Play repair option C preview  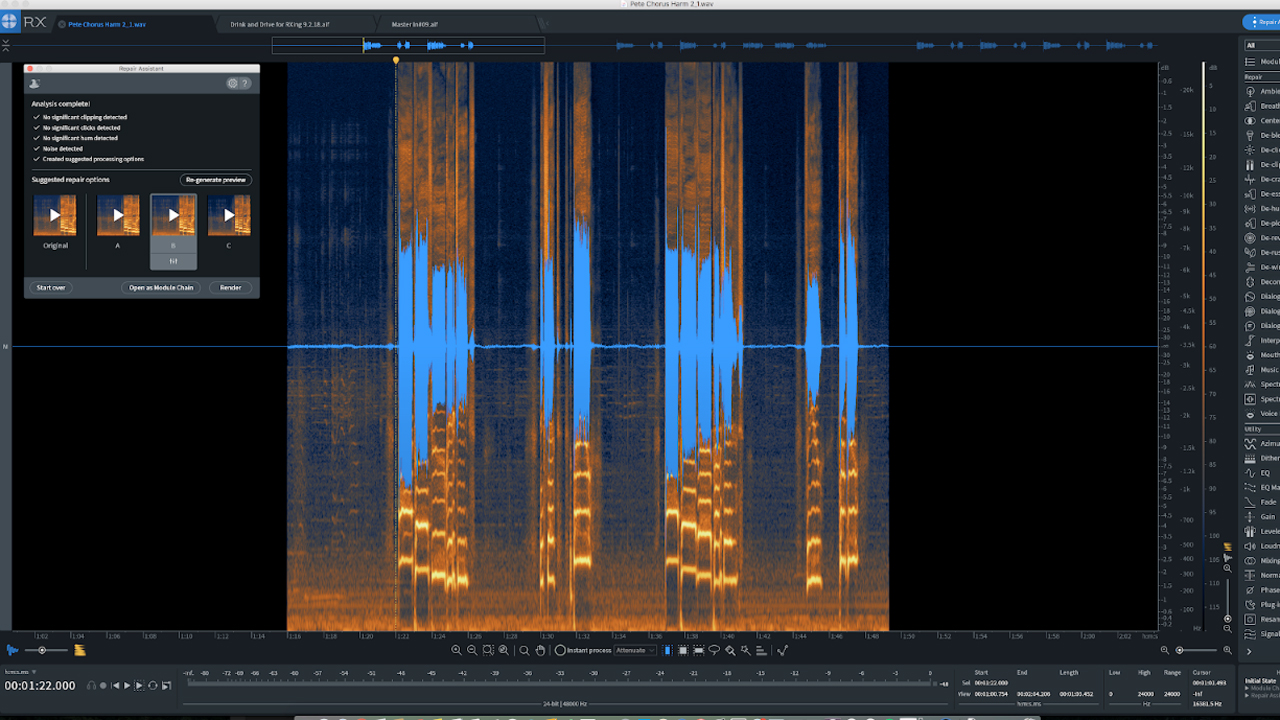pyautogui.click(x=229, y=215)
